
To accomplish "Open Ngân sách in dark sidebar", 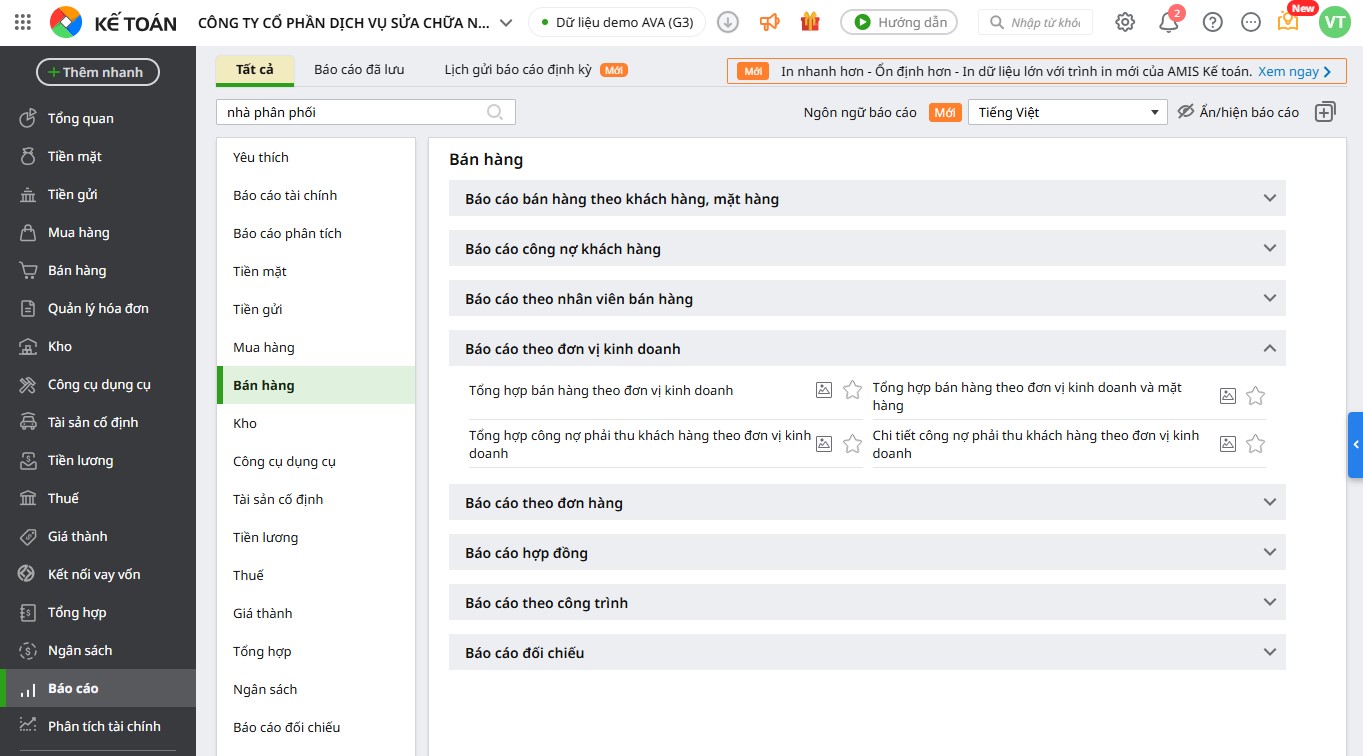I will 98,650.
